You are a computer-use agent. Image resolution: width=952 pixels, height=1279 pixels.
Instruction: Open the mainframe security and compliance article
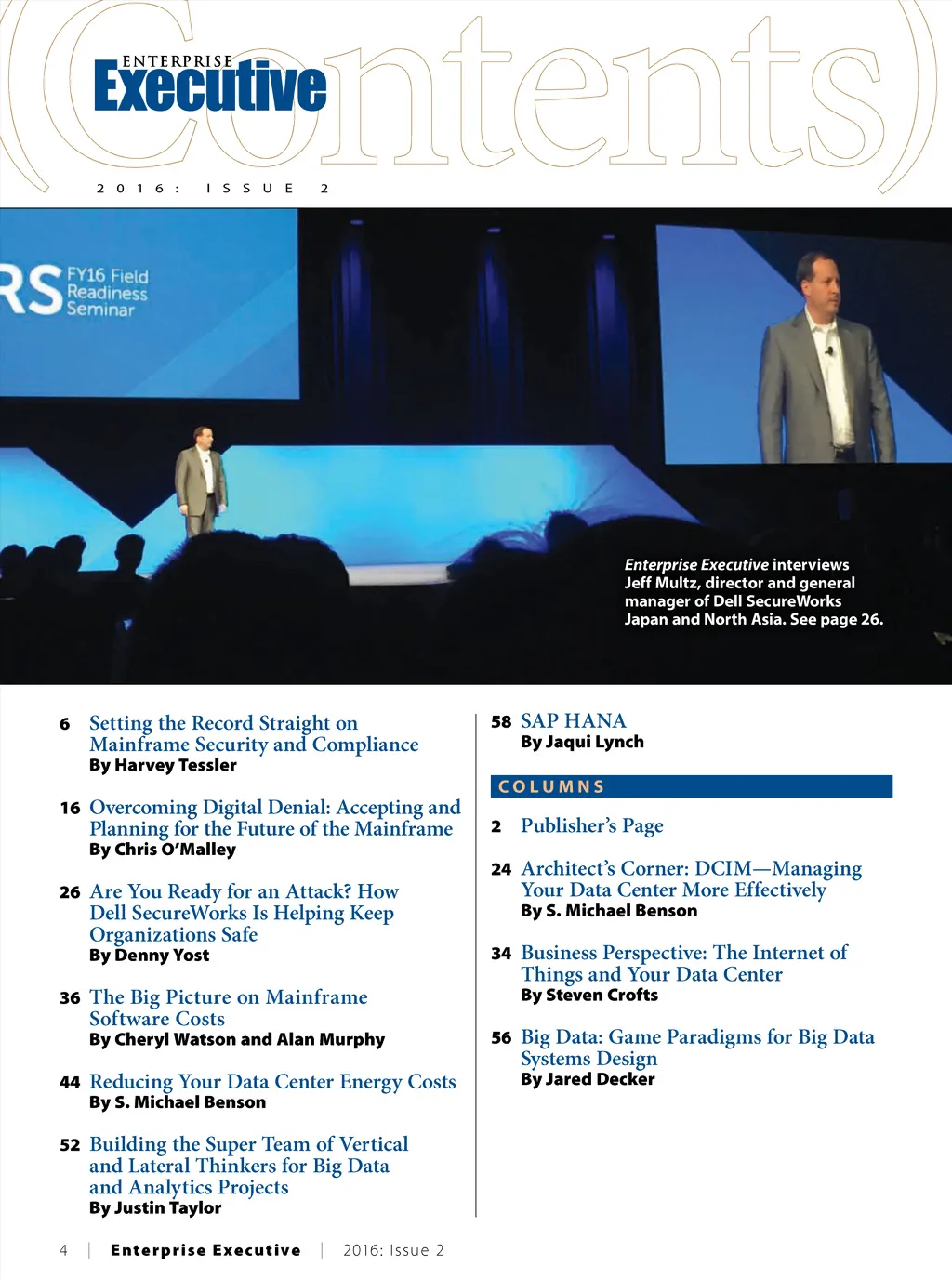click(253, 733)
